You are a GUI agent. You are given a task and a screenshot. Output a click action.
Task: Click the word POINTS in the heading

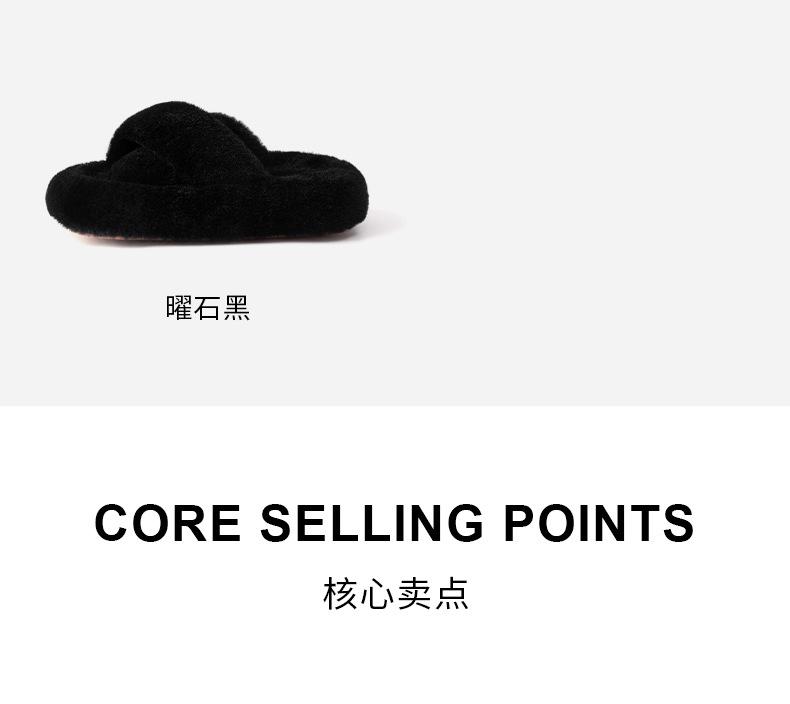tap(599, 523)
